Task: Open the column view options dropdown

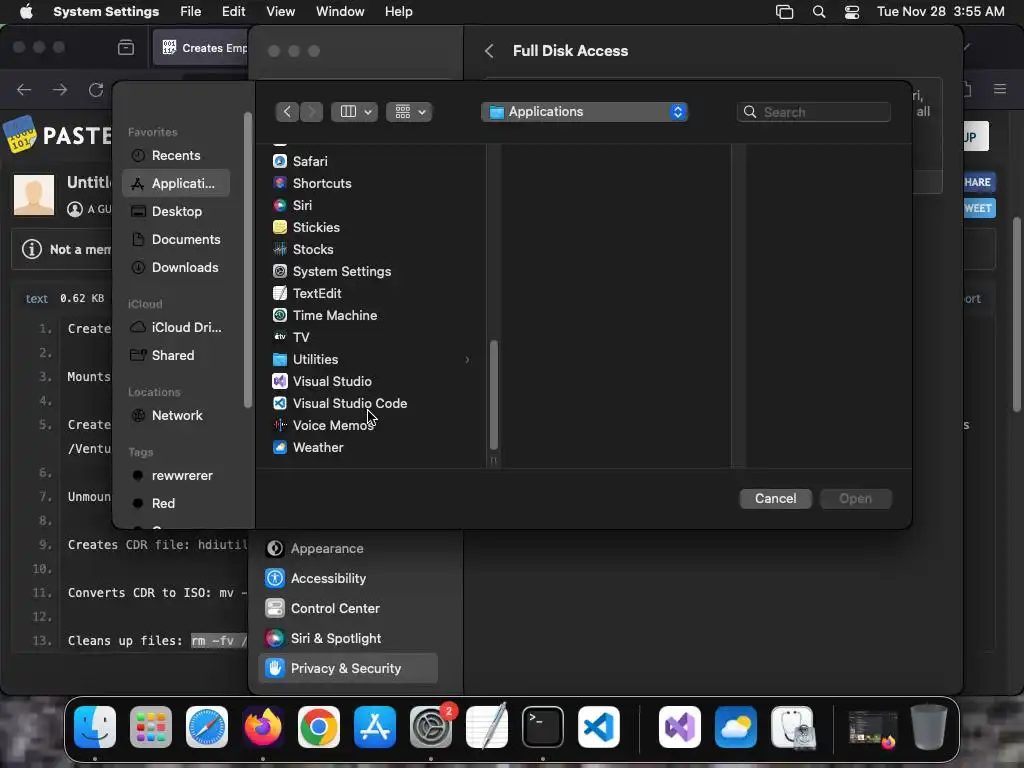Action: click(x=355, y=112)
